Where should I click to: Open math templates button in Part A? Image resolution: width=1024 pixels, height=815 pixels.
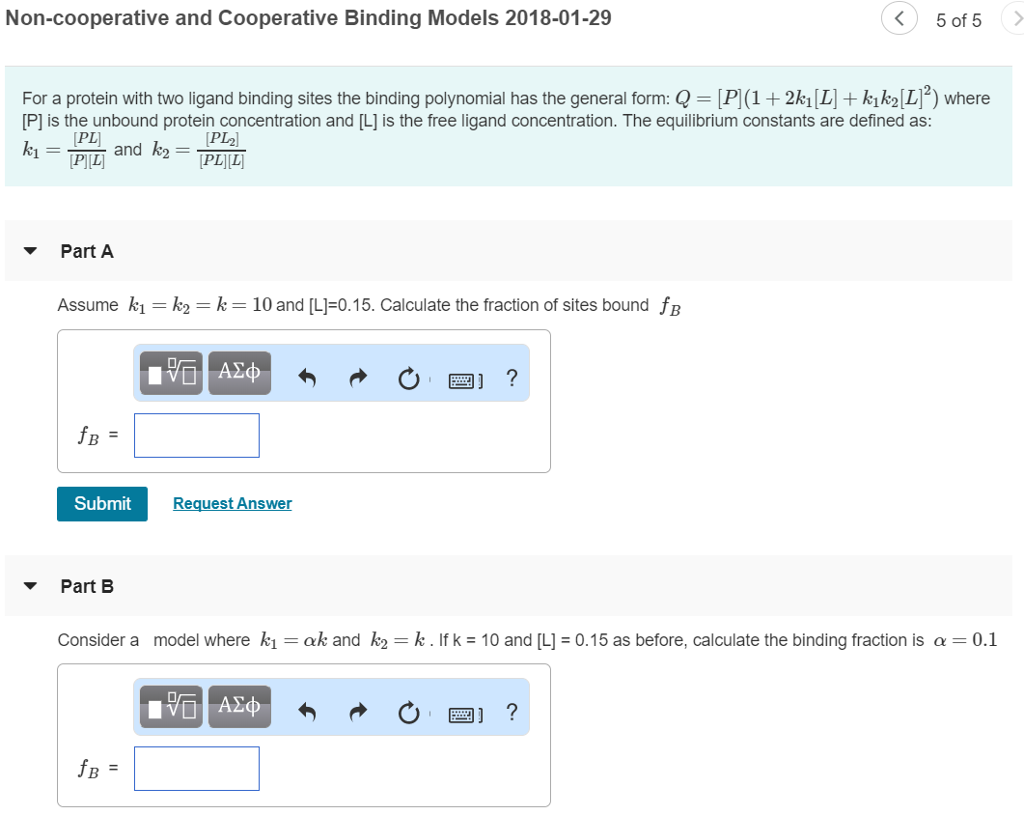[172, 375]
